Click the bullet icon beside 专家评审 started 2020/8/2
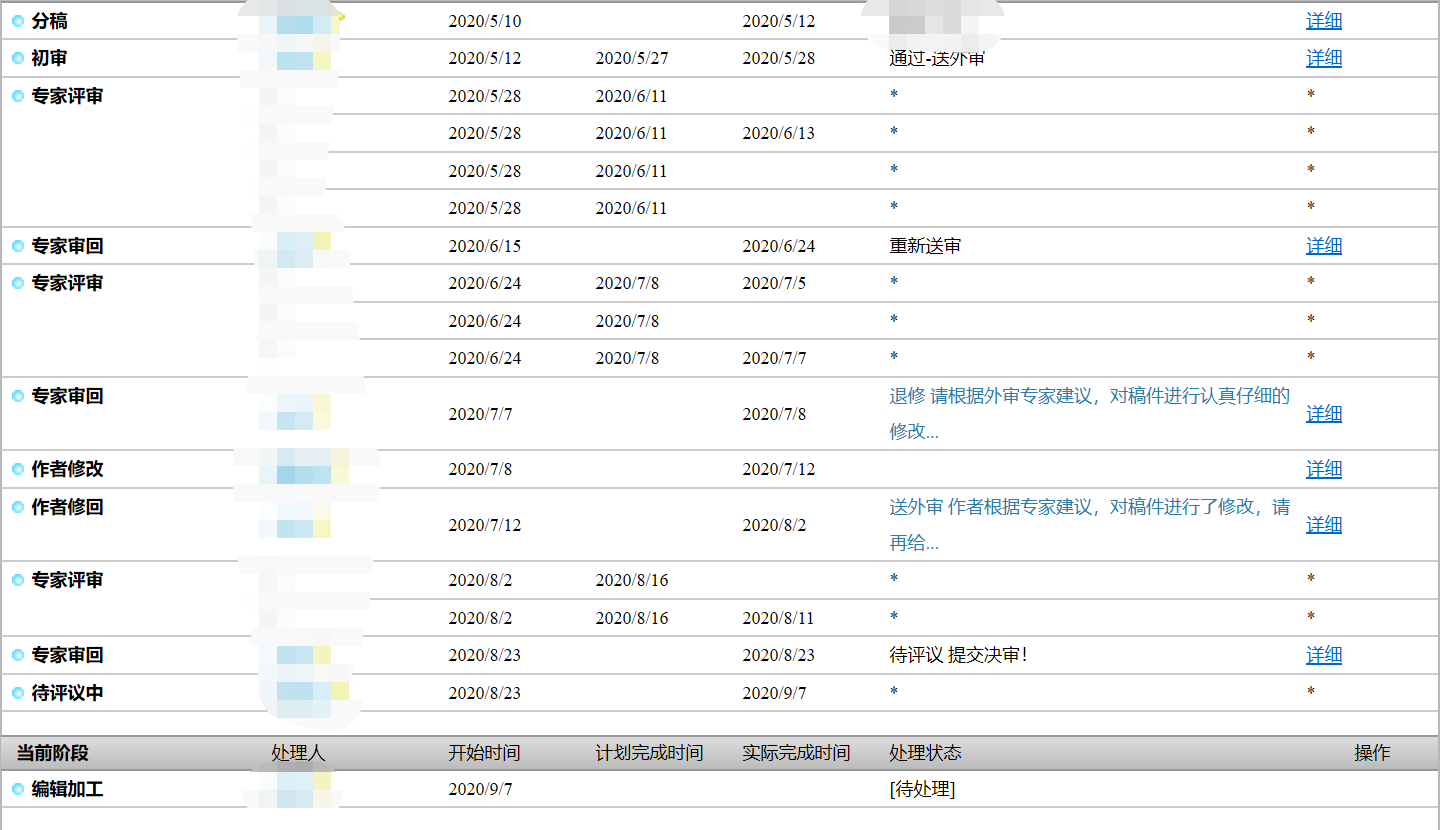Image resolution: width=1440 pixels, height=830 pixels. [x=18, y=580]
